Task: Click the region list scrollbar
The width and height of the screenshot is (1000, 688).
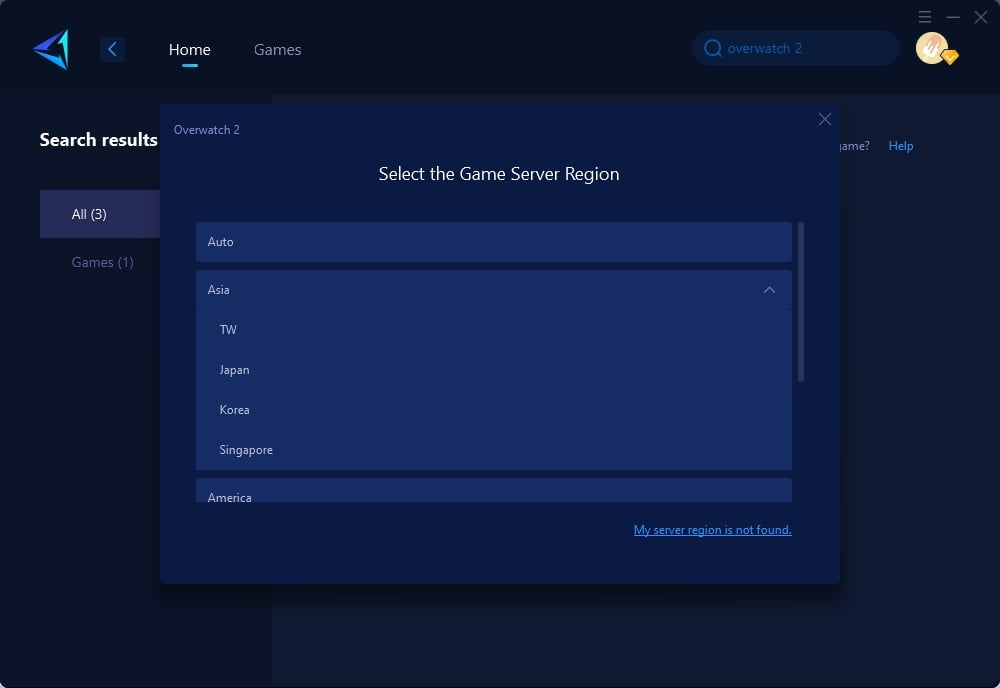Action: [801, 302]
